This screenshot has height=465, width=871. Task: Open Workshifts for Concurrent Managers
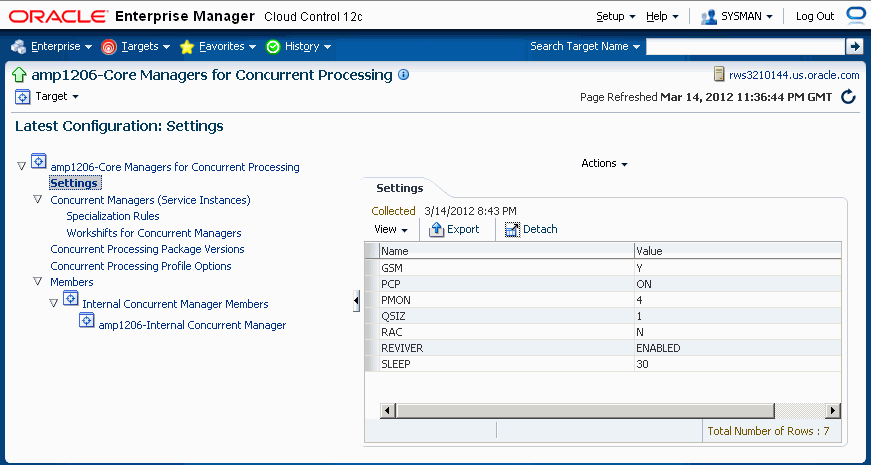(x=154, y=233)
